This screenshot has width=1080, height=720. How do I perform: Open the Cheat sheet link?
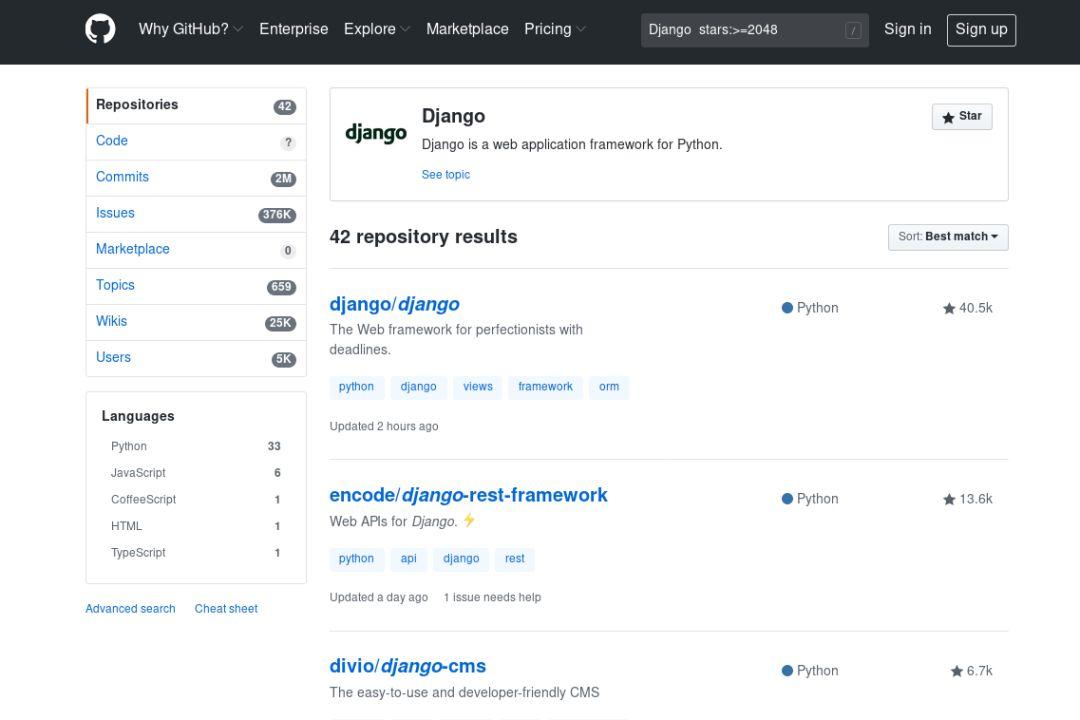[226, 608]
